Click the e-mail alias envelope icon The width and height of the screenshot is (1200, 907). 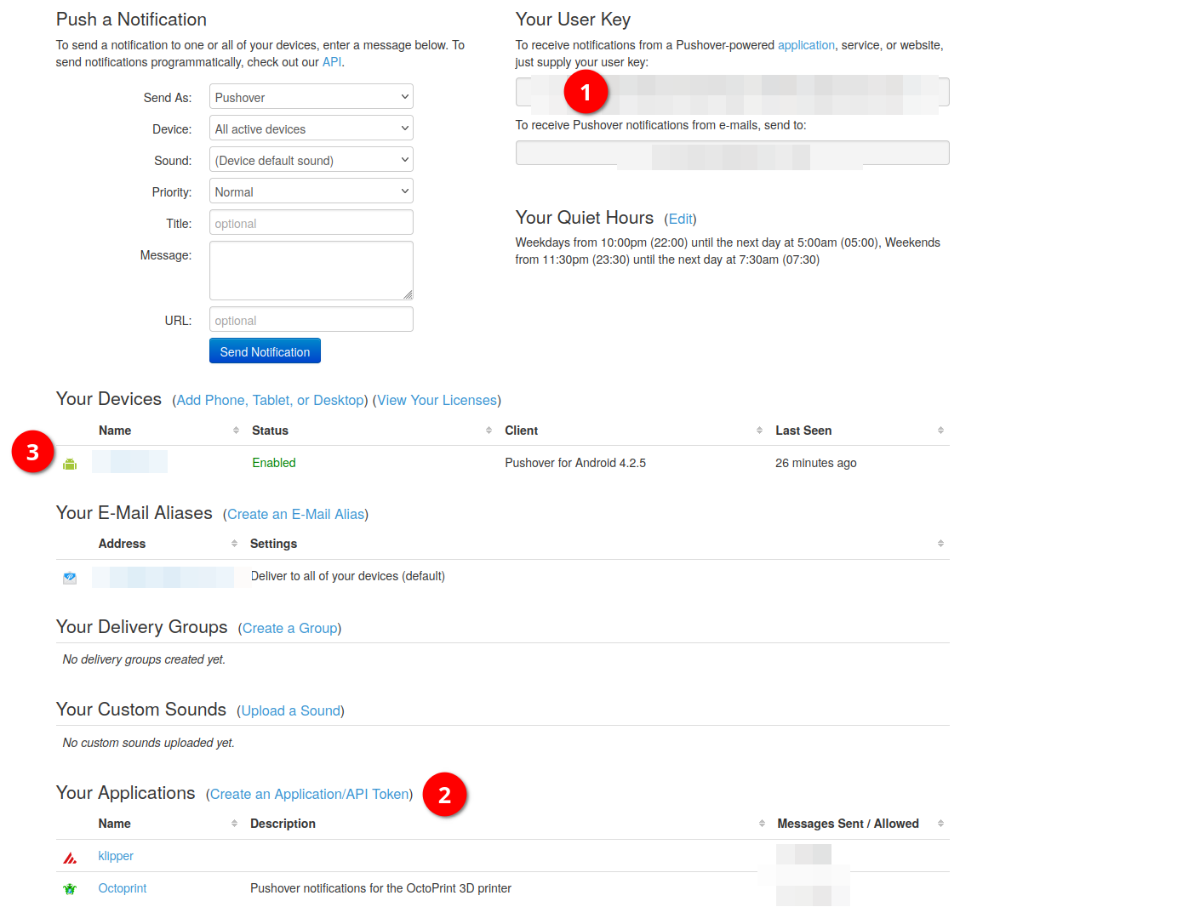[x=70, y=578]
